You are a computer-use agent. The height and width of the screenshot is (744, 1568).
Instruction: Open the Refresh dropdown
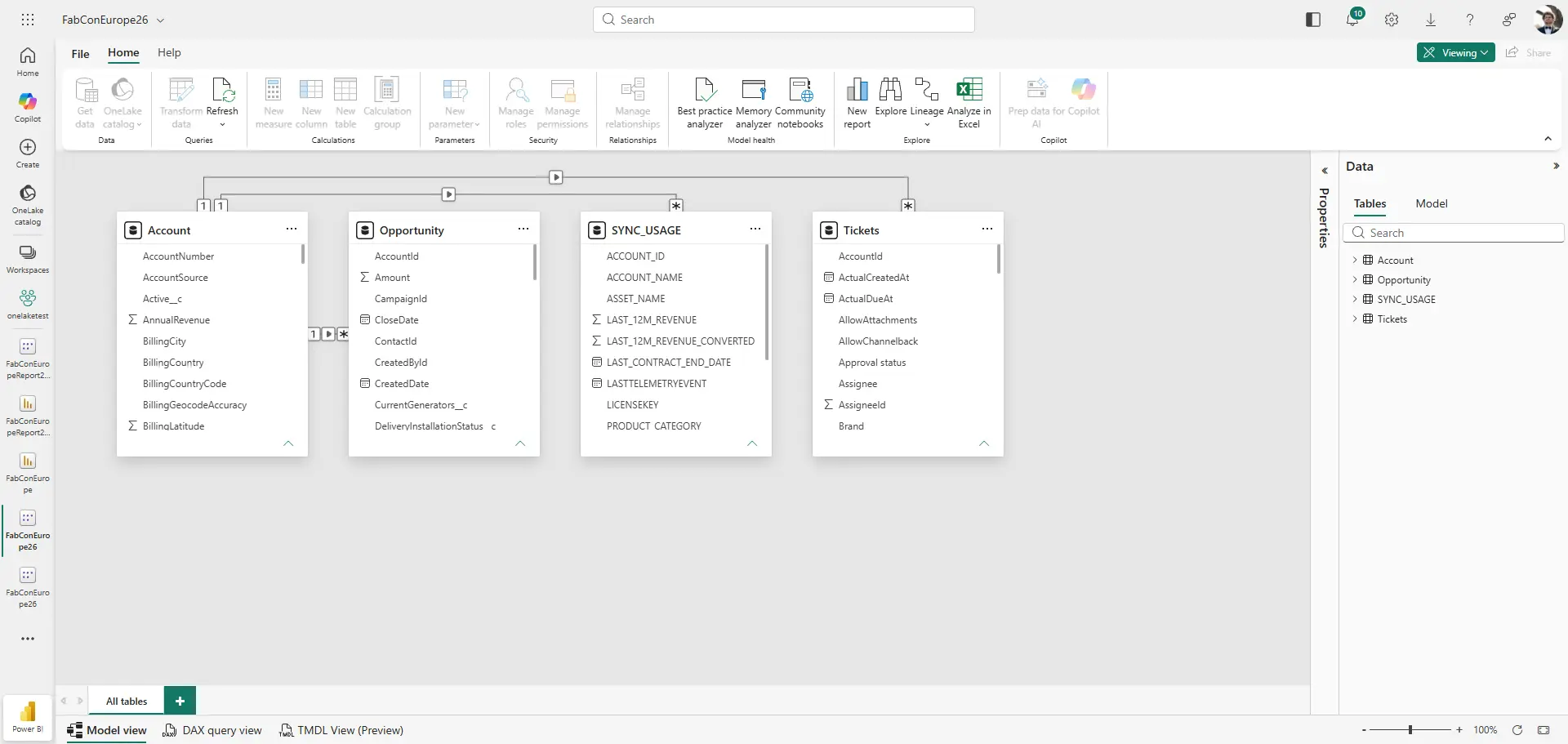pyautogui.click(x=222, y=125)
